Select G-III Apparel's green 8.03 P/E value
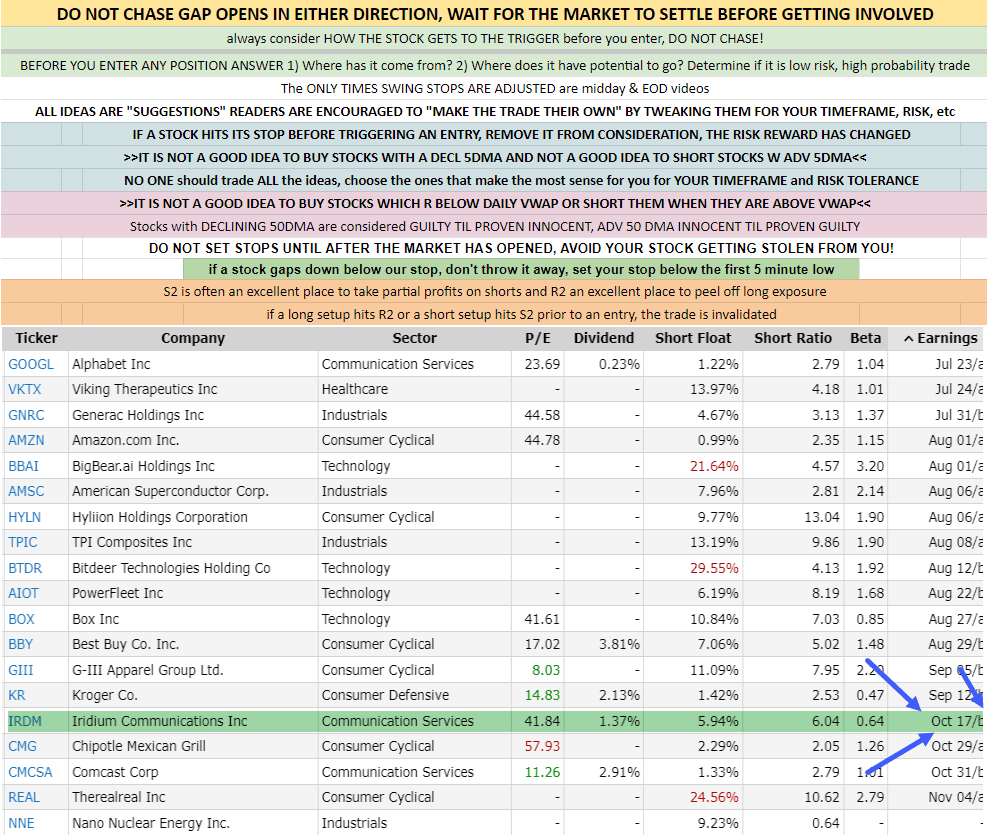 click(544, 670)
